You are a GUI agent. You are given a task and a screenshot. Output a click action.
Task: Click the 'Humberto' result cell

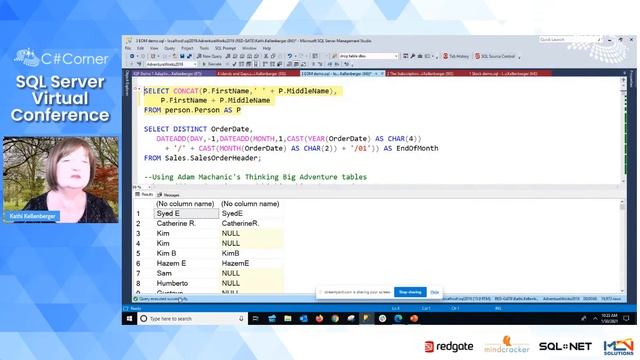186,283
